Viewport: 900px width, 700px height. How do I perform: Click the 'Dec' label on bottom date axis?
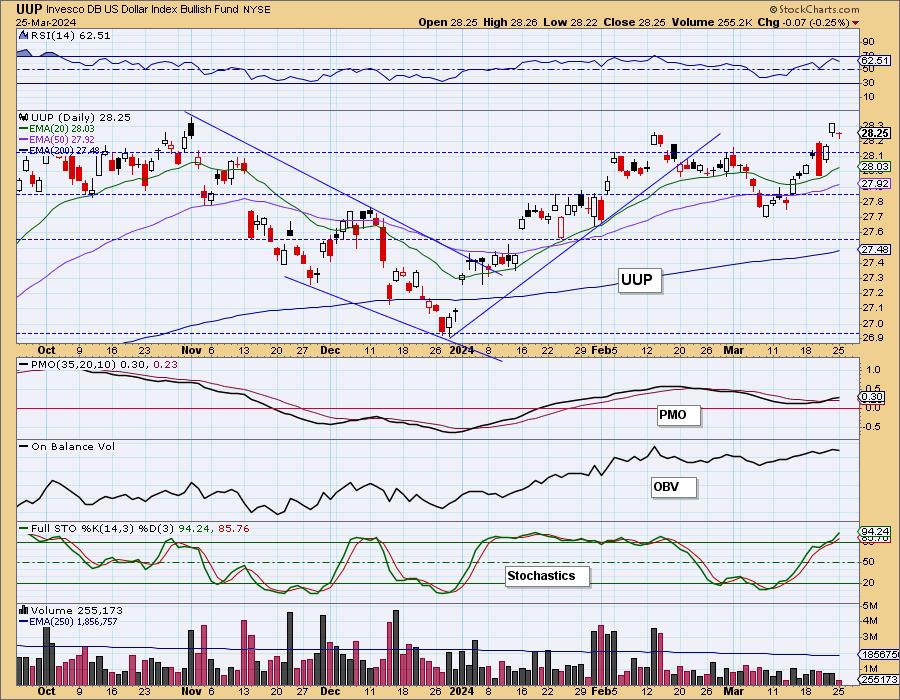[x=330, y=691]
